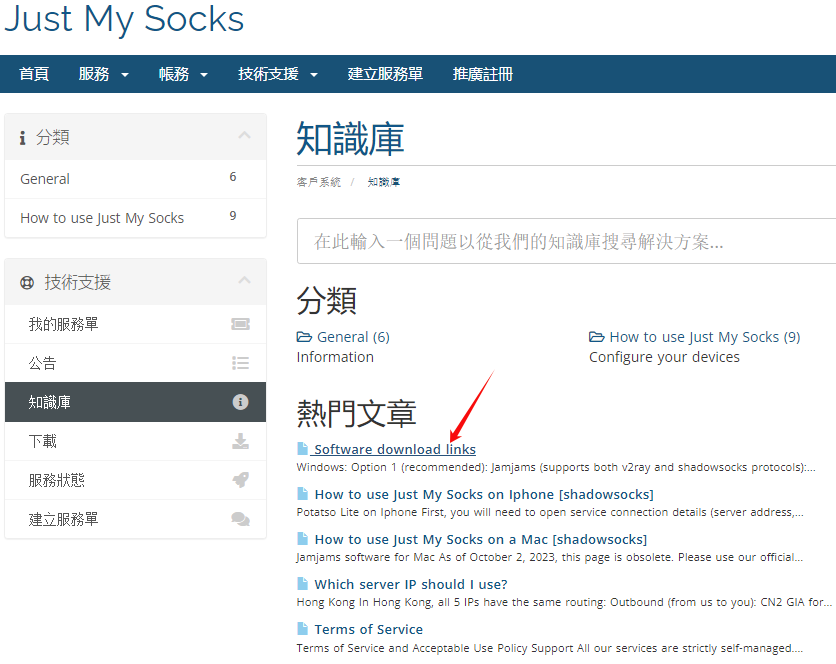Click the info icon beside 知識庫

(240, 402)
